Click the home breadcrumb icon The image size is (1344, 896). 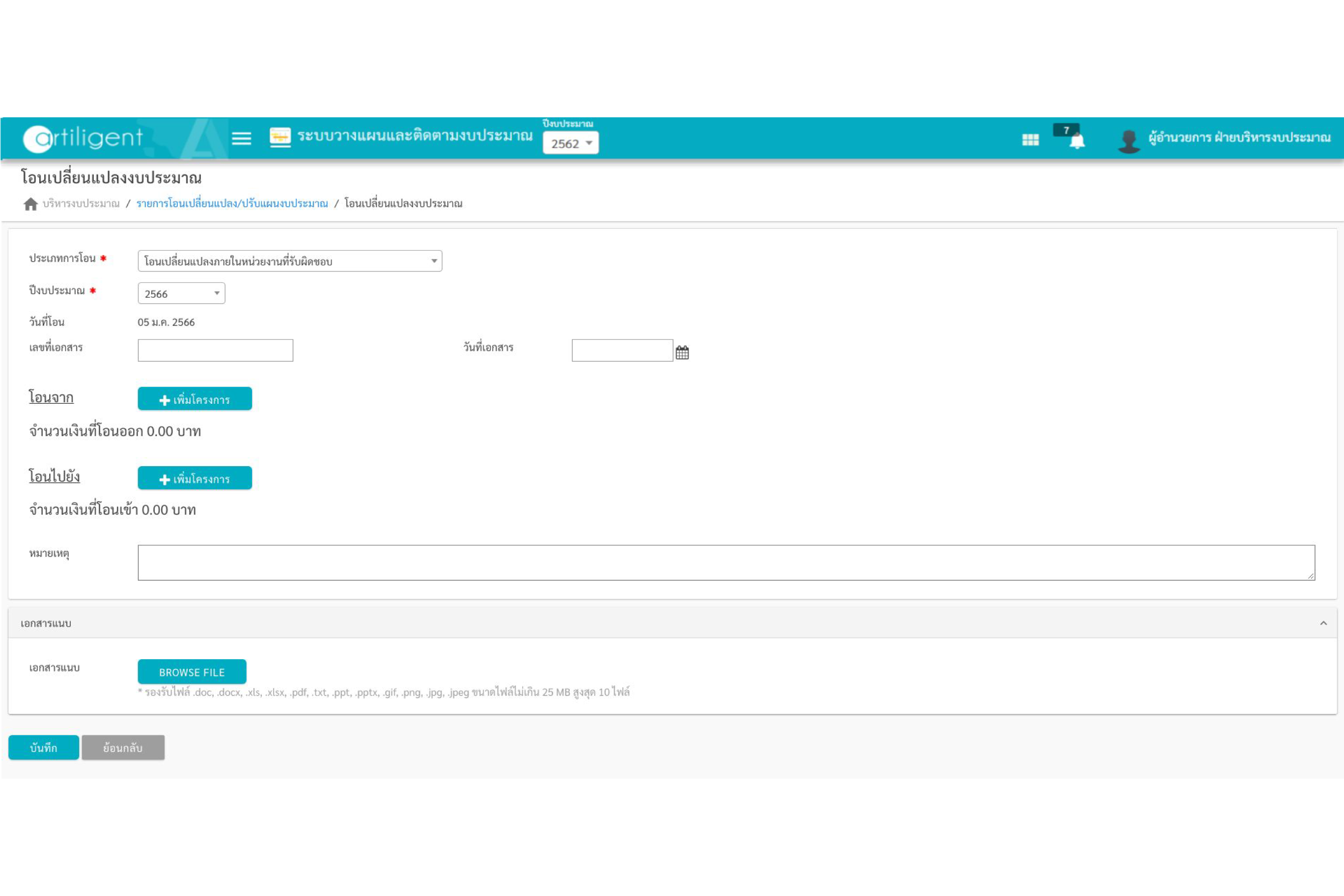(30, 204)
